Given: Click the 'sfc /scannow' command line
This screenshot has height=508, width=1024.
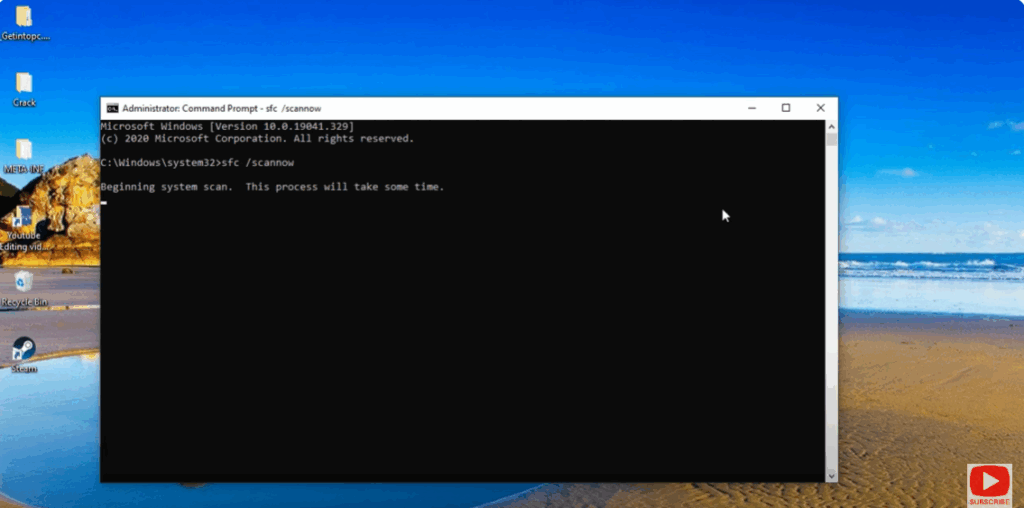Looking at the screenshot, I should coord(197,162).
